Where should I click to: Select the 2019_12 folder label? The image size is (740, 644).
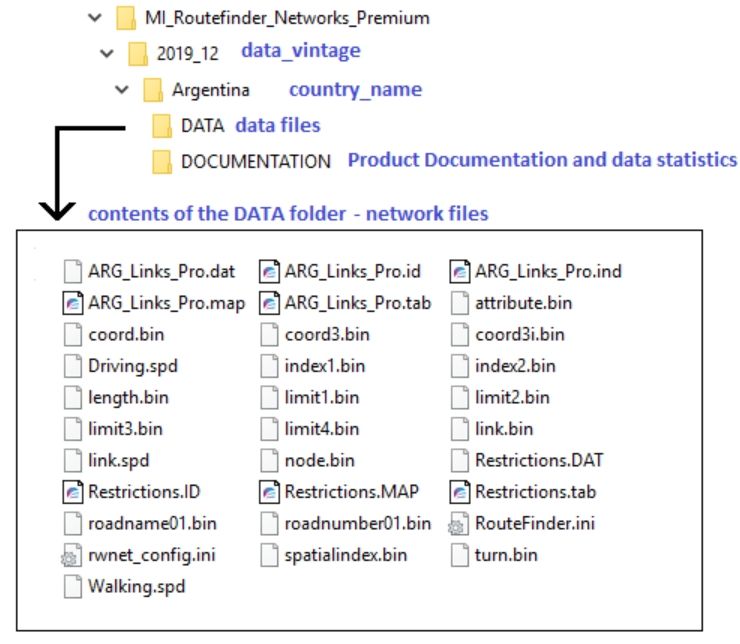[188, 54]
